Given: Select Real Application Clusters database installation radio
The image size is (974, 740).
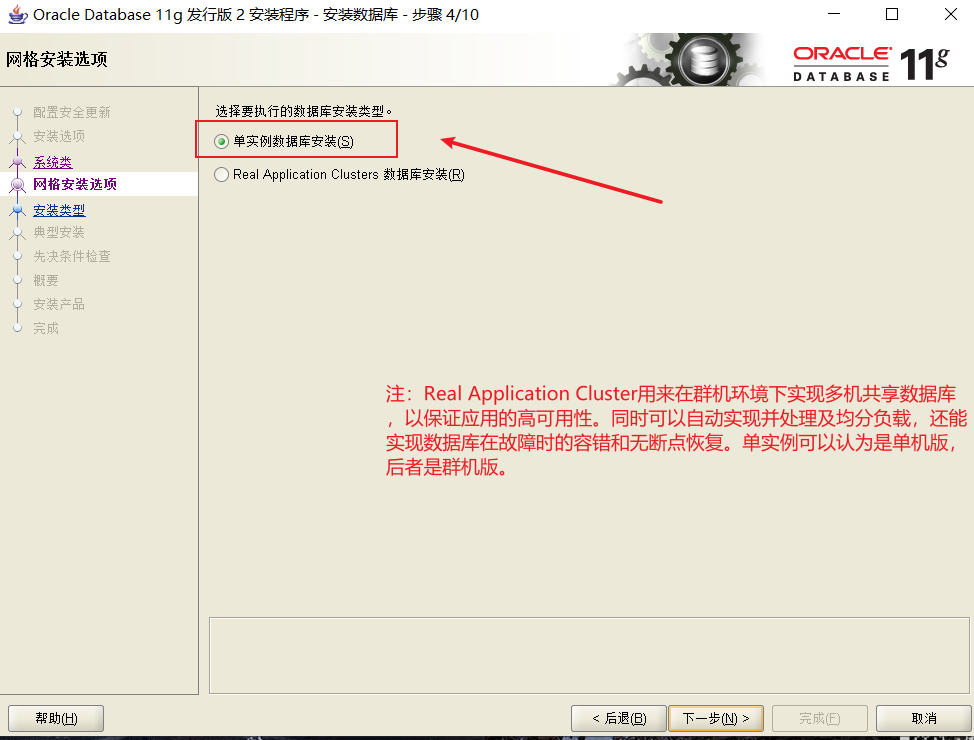Looking at the screenshot, I should [222, 175].
